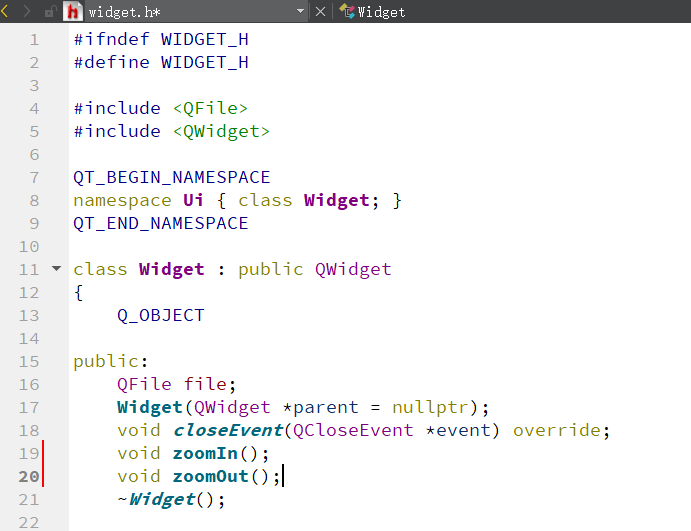Open the widget.h* document dropdown
The image size is (691, 531).
(301, 11)
